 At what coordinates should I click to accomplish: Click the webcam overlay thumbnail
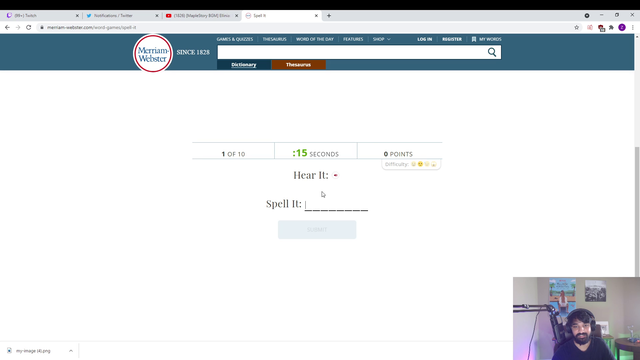click(576, 318)
